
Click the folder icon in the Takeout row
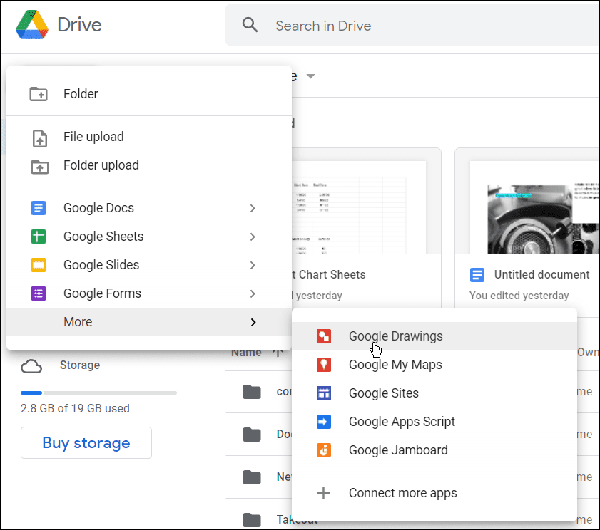coord(251,519)
